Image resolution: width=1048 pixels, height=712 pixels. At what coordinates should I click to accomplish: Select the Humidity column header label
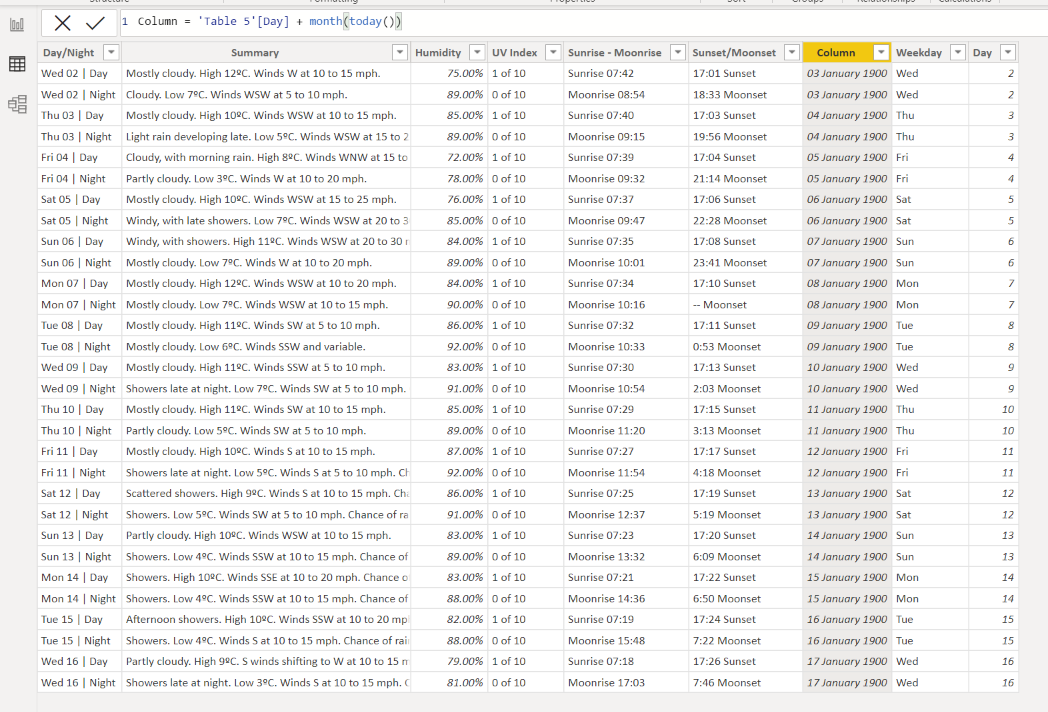[x=438, y=53]
